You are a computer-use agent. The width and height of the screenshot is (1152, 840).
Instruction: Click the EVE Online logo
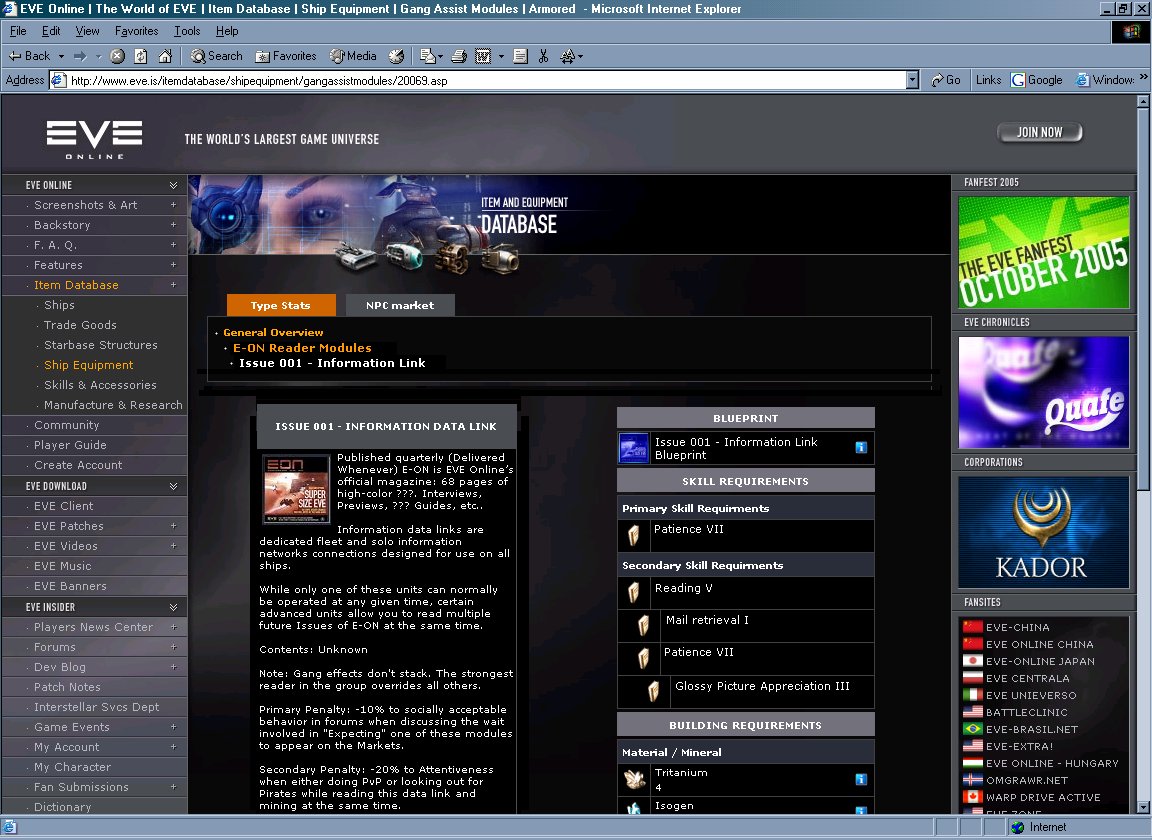[x=95, y=140]
